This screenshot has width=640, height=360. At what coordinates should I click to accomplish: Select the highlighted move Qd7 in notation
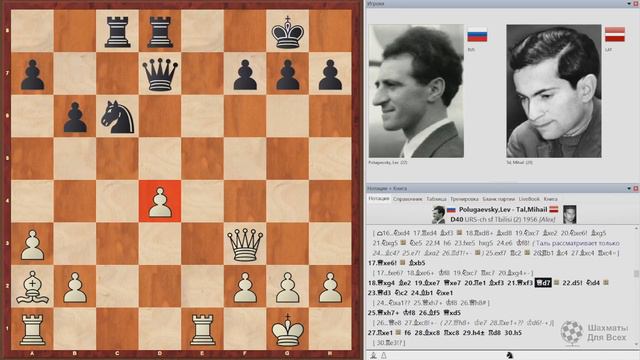click(543, 282)
